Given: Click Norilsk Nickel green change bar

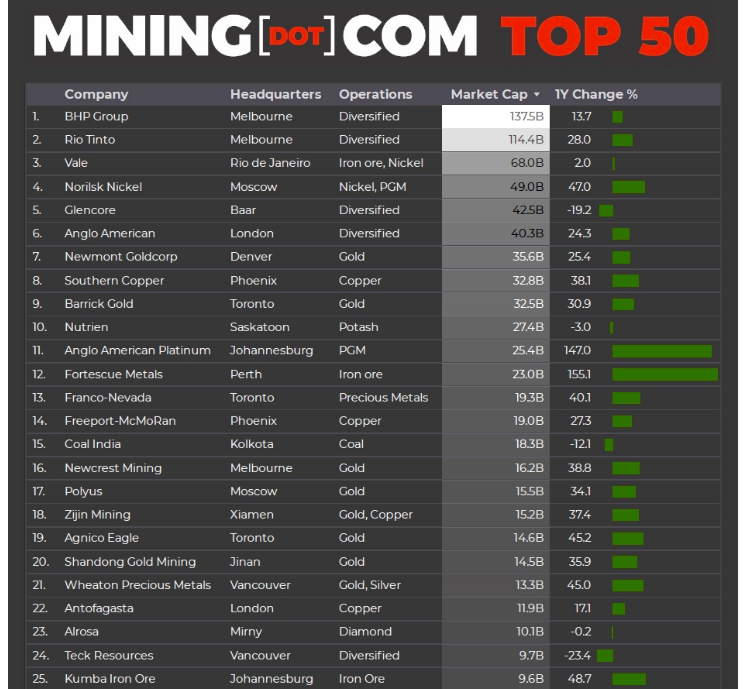Looking at the screenshot, I should [629, 187].
